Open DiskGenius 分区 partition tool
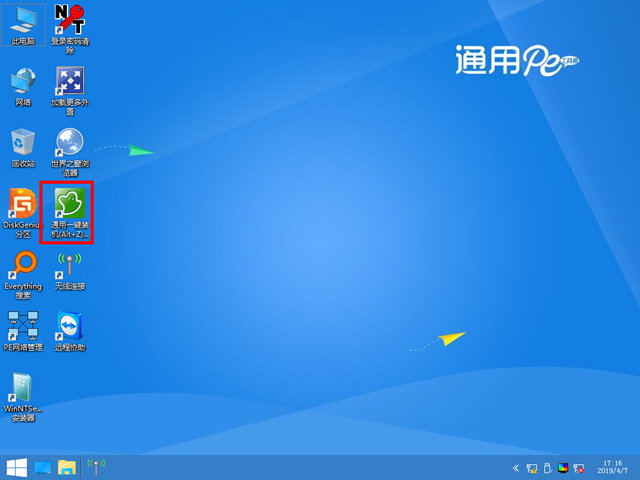This screenshot has height=480, width=640. pos(22,205)
